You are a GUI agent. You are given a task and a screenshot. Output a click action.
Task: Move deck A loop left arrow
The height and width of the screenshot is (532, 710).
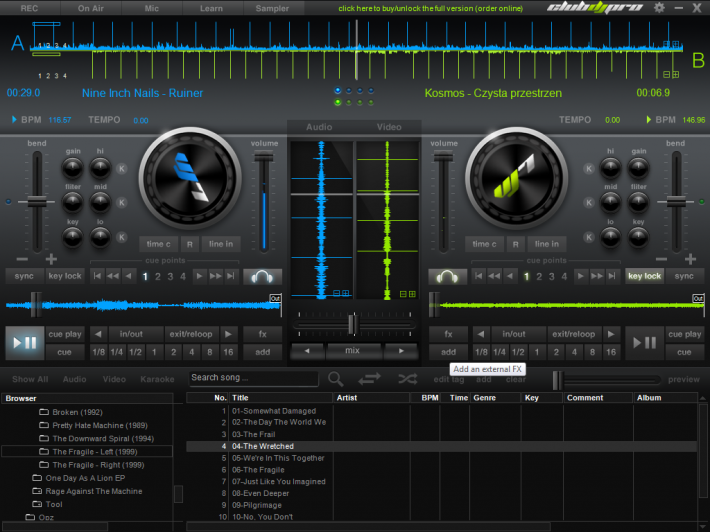tap(98, 334)
